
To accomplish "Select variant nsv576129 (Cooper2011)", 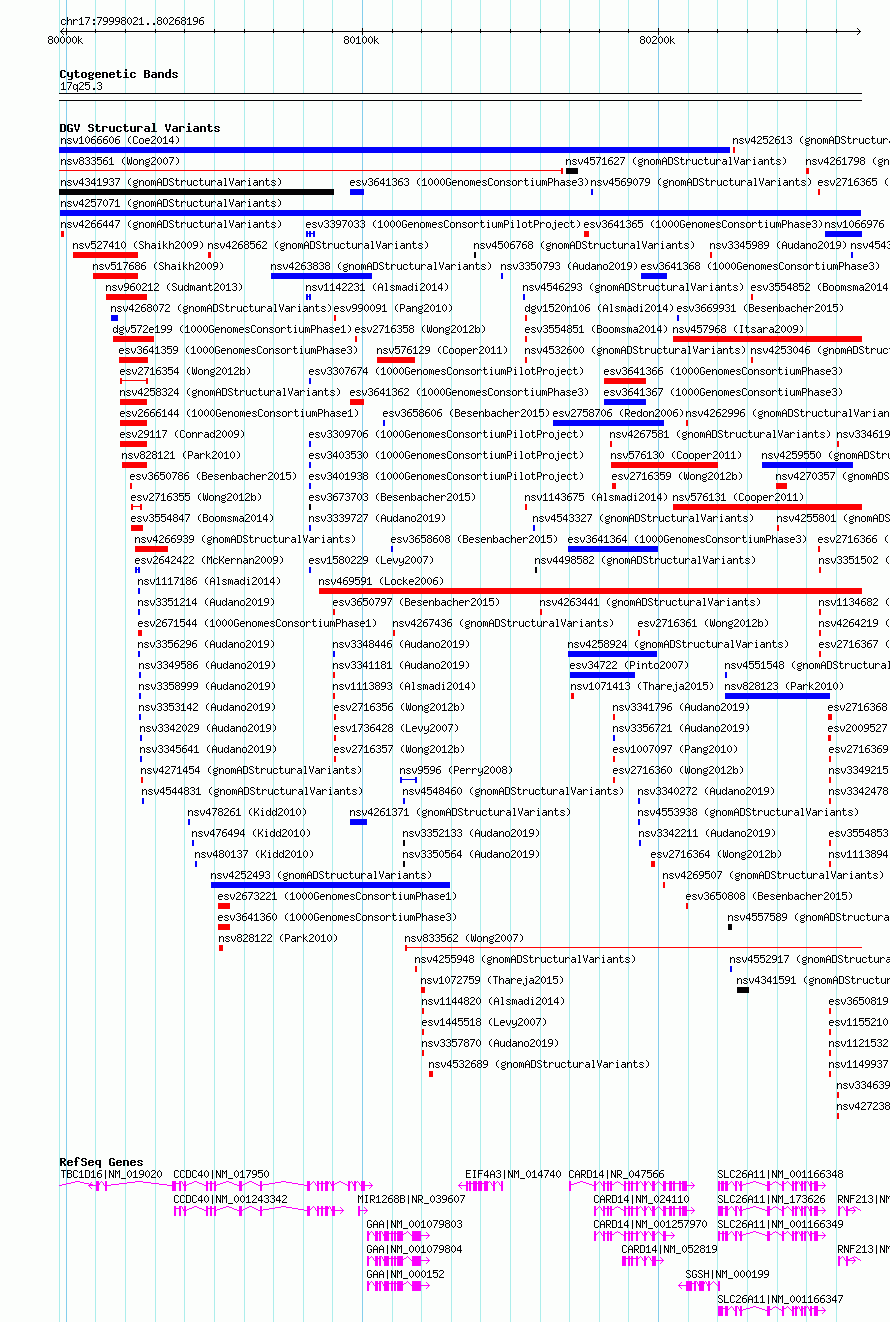I will pos(443,350).
